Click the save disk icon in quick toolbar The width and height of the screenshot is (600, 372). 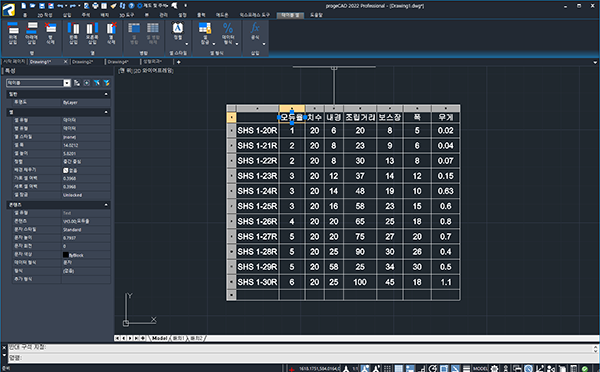(42, 6)
